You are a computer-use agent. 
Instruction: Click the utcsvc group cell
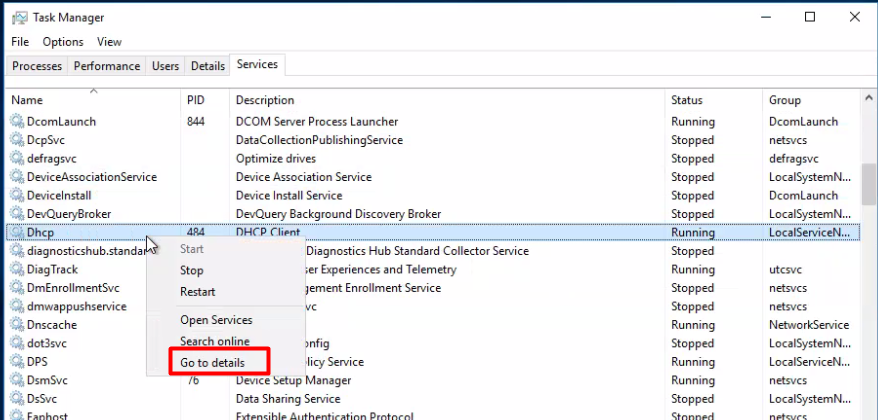[785, 269]
